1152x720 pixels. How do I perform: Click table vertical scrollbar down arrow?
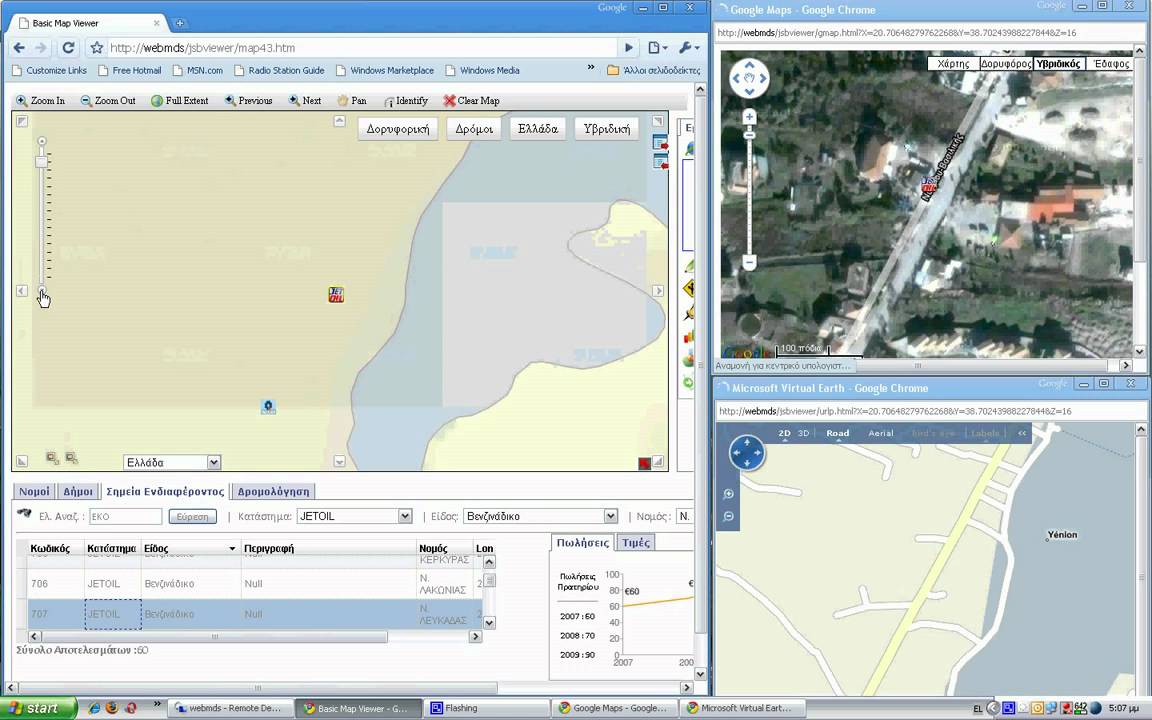(489, 622)
